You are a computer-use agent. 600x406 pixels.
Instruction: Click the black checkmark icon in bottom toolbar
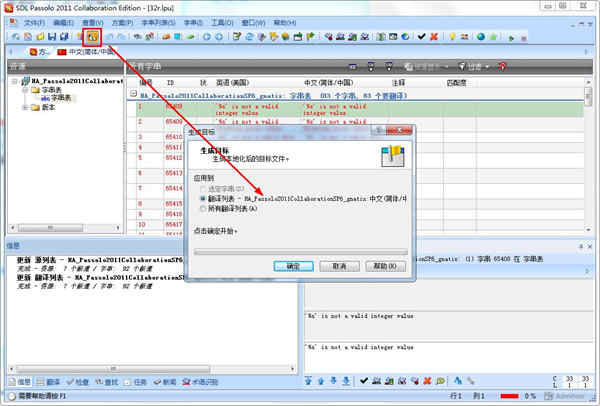pyautogui.click(x=363, y=381)
